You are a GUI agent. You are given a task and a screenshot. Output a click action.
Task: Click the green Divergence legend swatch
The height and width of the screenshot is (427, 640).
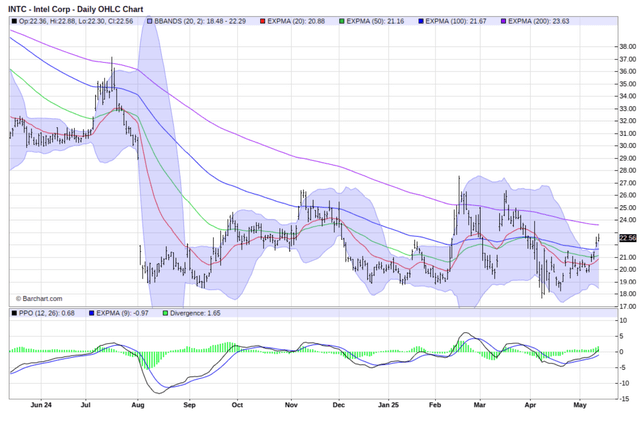[x=165, y=313]
